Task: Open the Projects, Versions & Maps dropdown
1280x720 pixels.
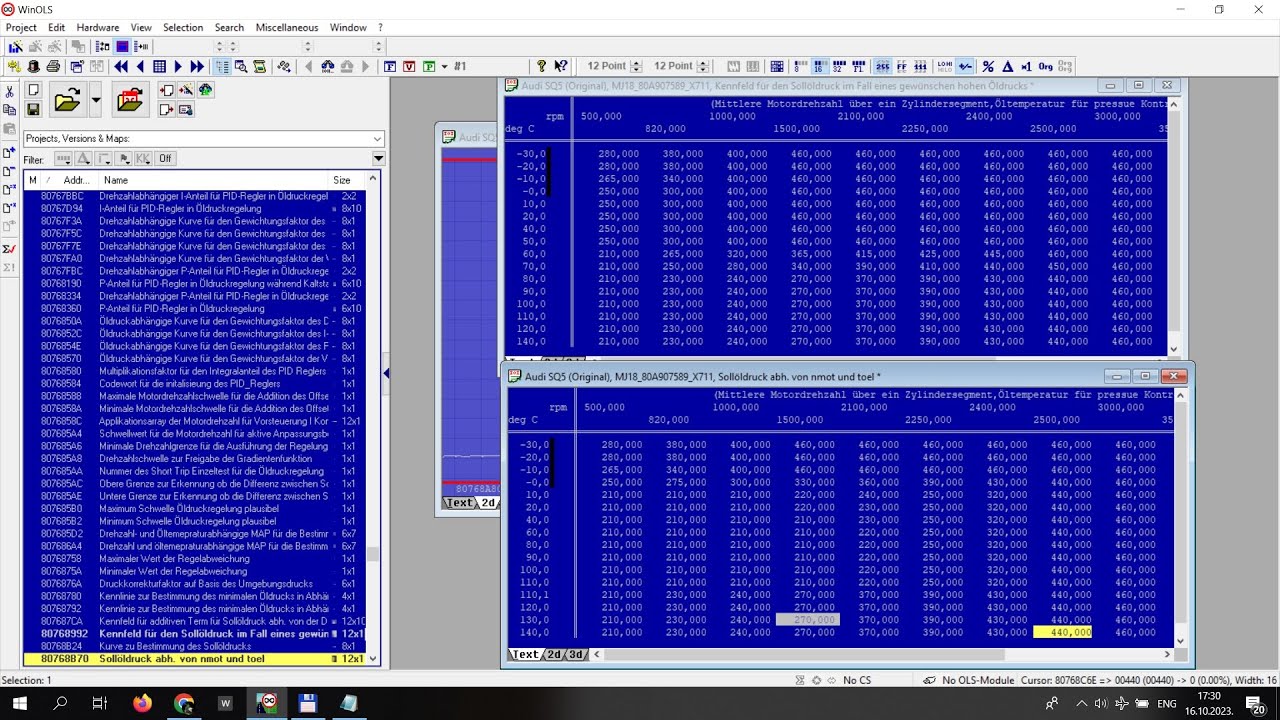Action: [x=204, y=139]
